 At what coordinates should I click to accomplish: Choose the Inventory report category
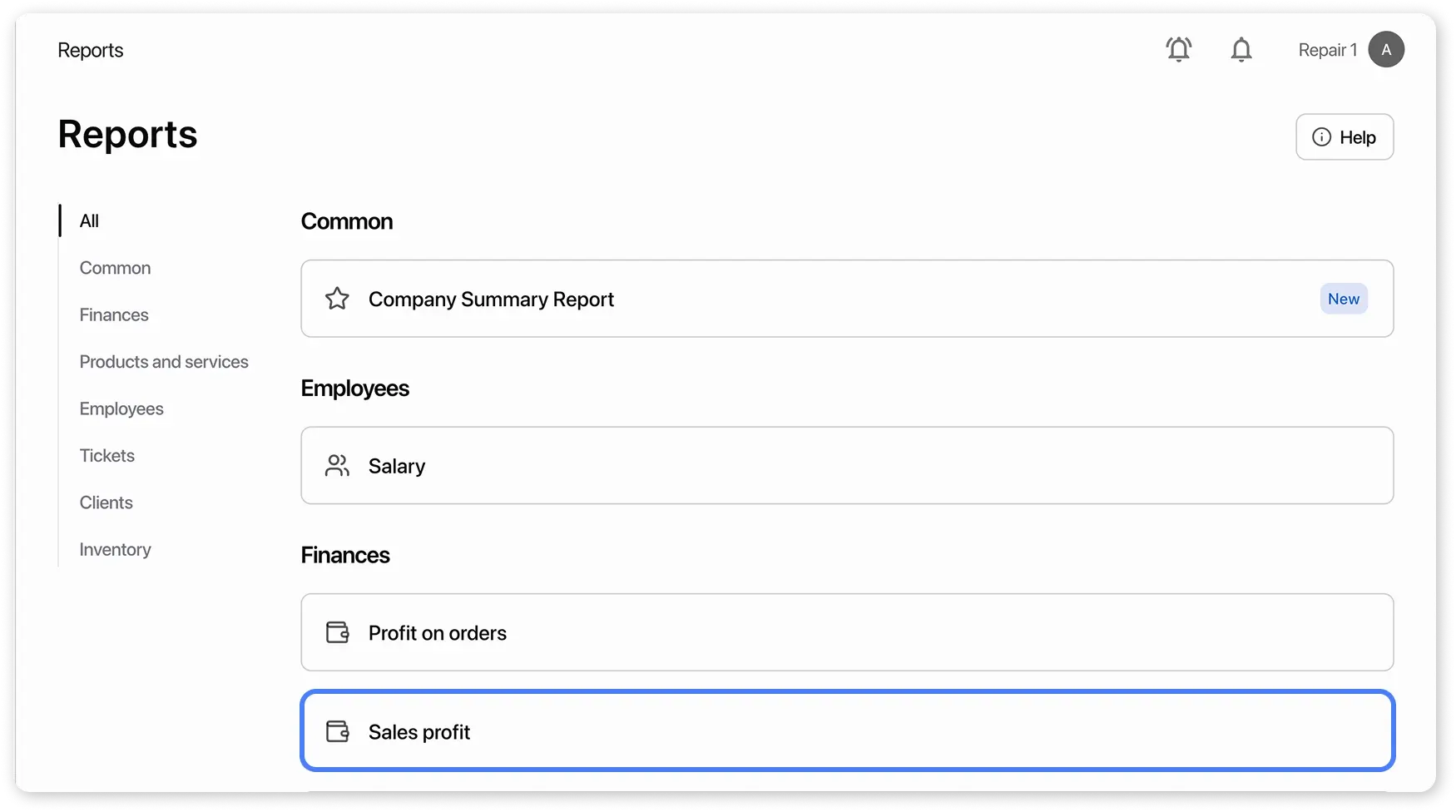pos(115,550)
